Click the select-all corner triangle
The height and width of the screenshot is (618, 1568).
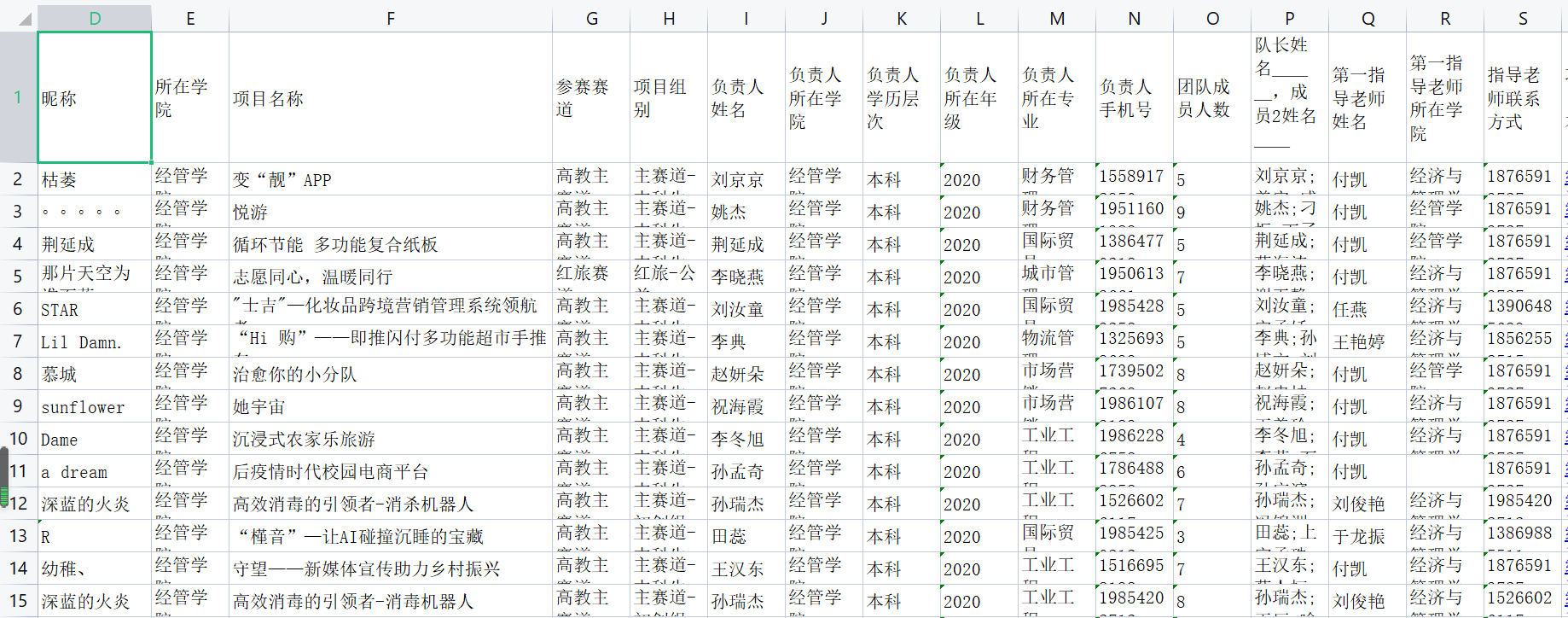(24, 19)
